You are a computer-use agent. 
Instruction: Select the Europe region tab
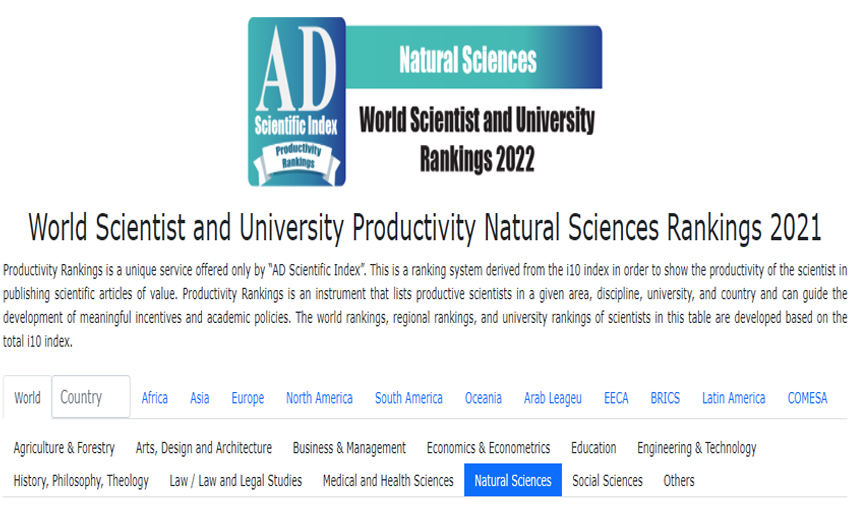tap(248, 398)
